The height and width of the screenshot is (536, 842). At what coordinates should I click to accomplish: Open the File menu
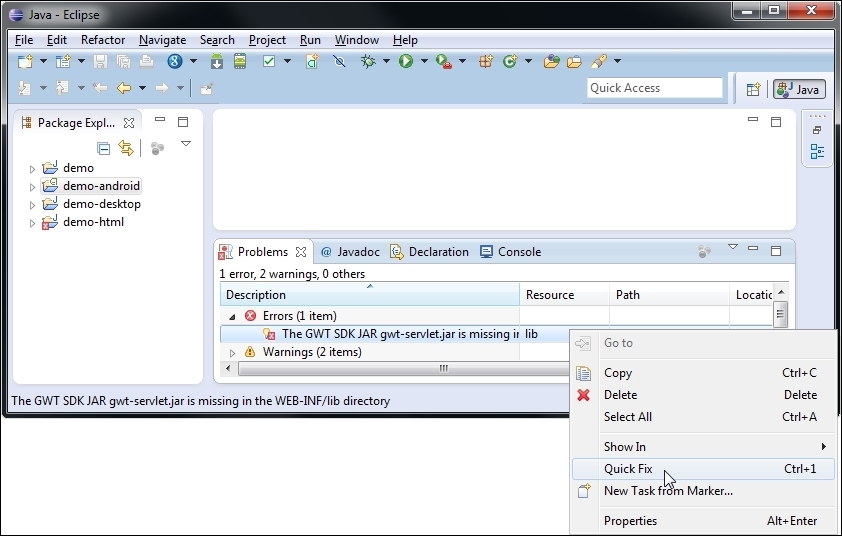[24, 40]
